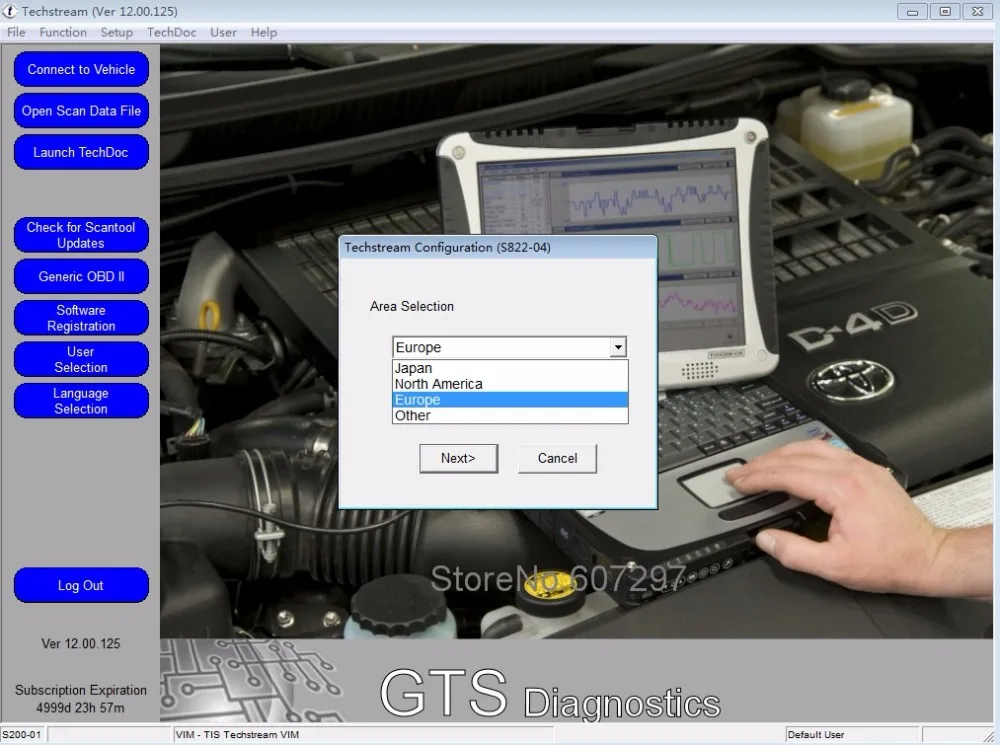This screenshot has height=745, width=1000.
Task: Check for Scantool Updates
Action: [x=80, y=234]
